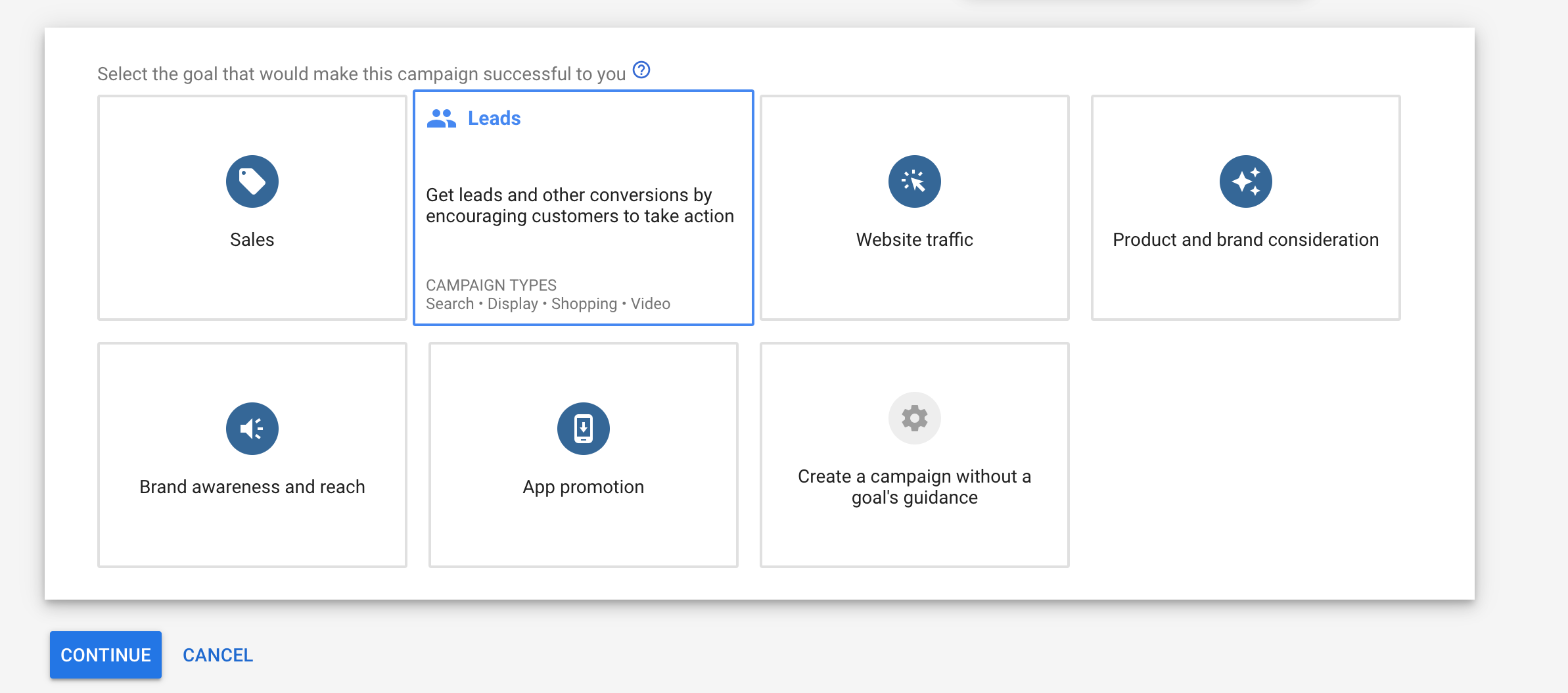The width and height of the screenshot is (1568, 693).
Task: Click the Brand awareness megaphone icon
Action: point(252,429)
